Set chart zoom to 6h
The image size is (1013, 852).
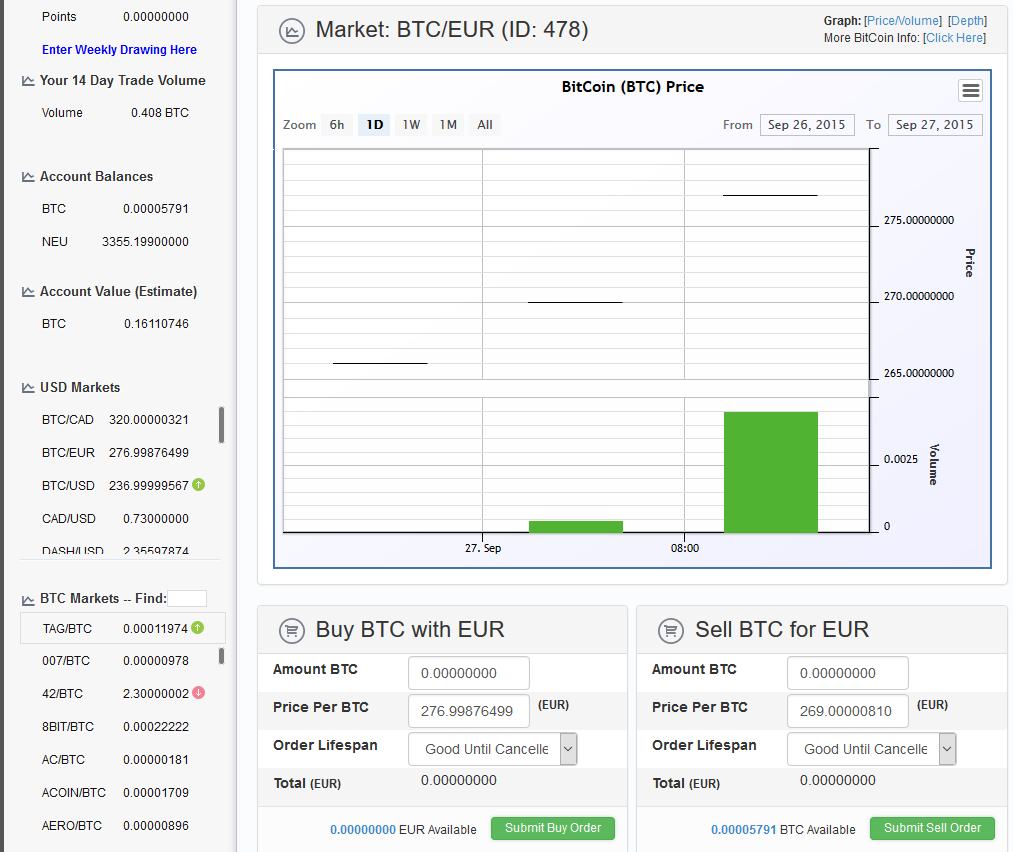(337, 125)
